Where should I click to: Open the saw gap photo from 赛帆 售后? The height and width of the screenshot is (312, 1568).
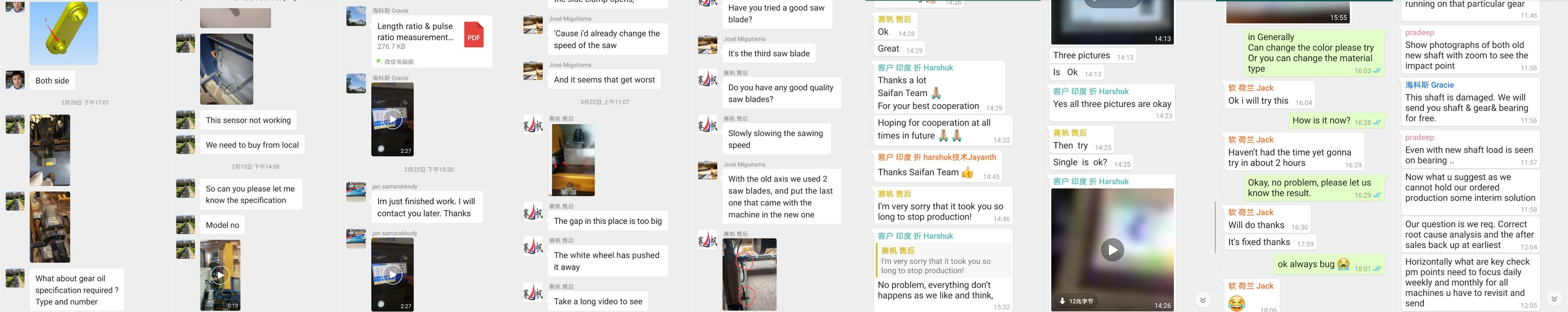point(573,160)
